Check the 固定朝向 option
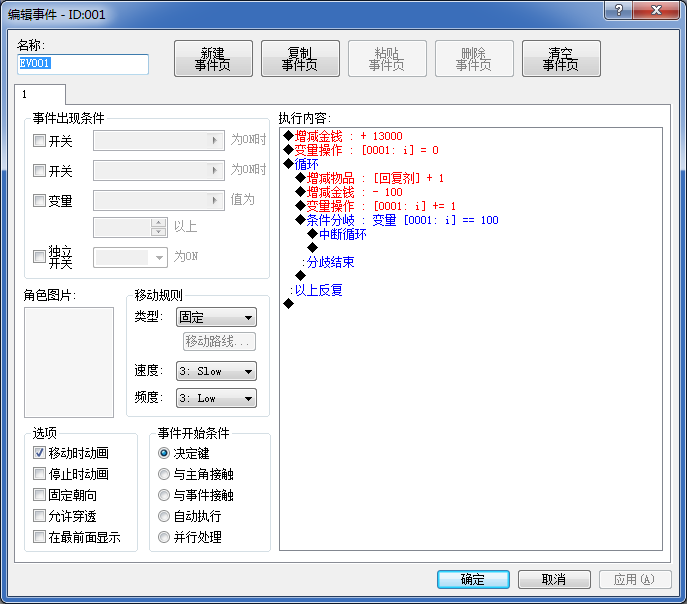Image resolution: width=687 pixels, height=604 pixels. (39, 495)
